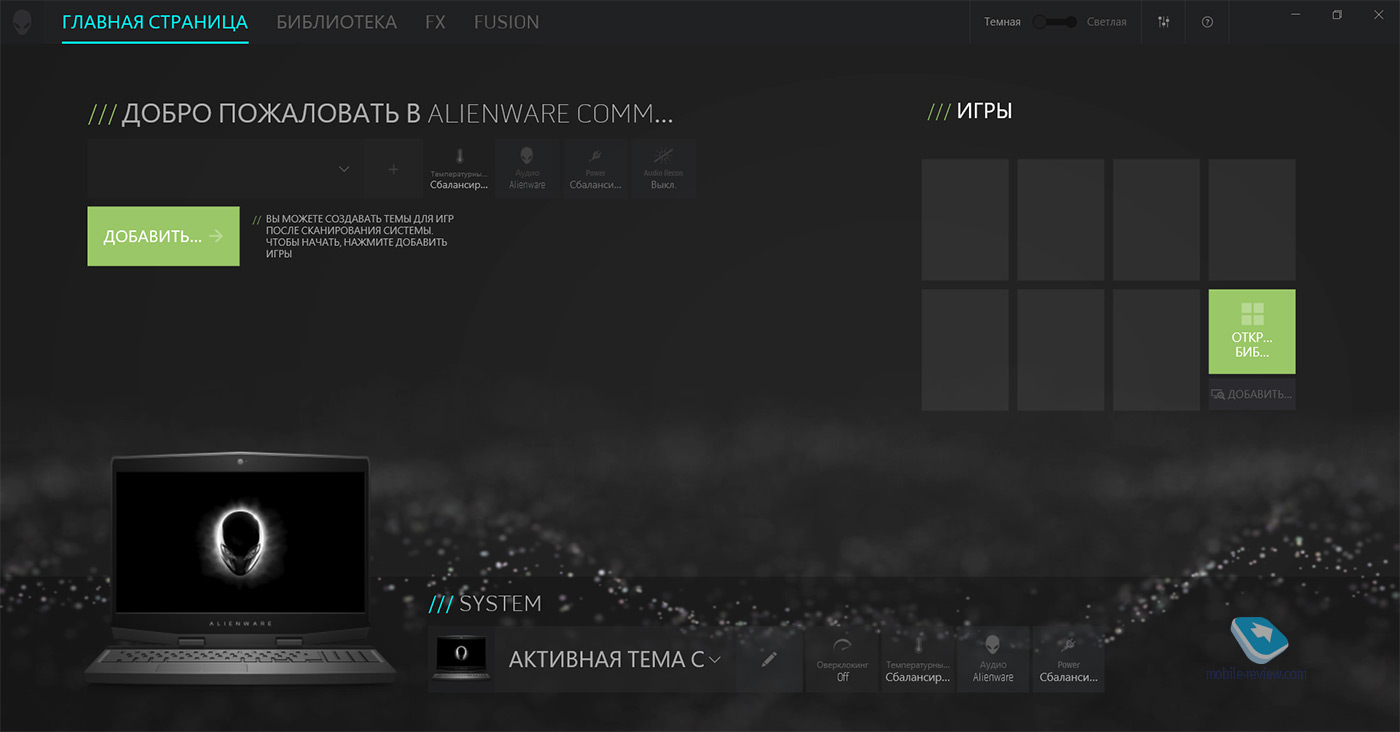Open settings via the sliders icon

point(1163,22)
